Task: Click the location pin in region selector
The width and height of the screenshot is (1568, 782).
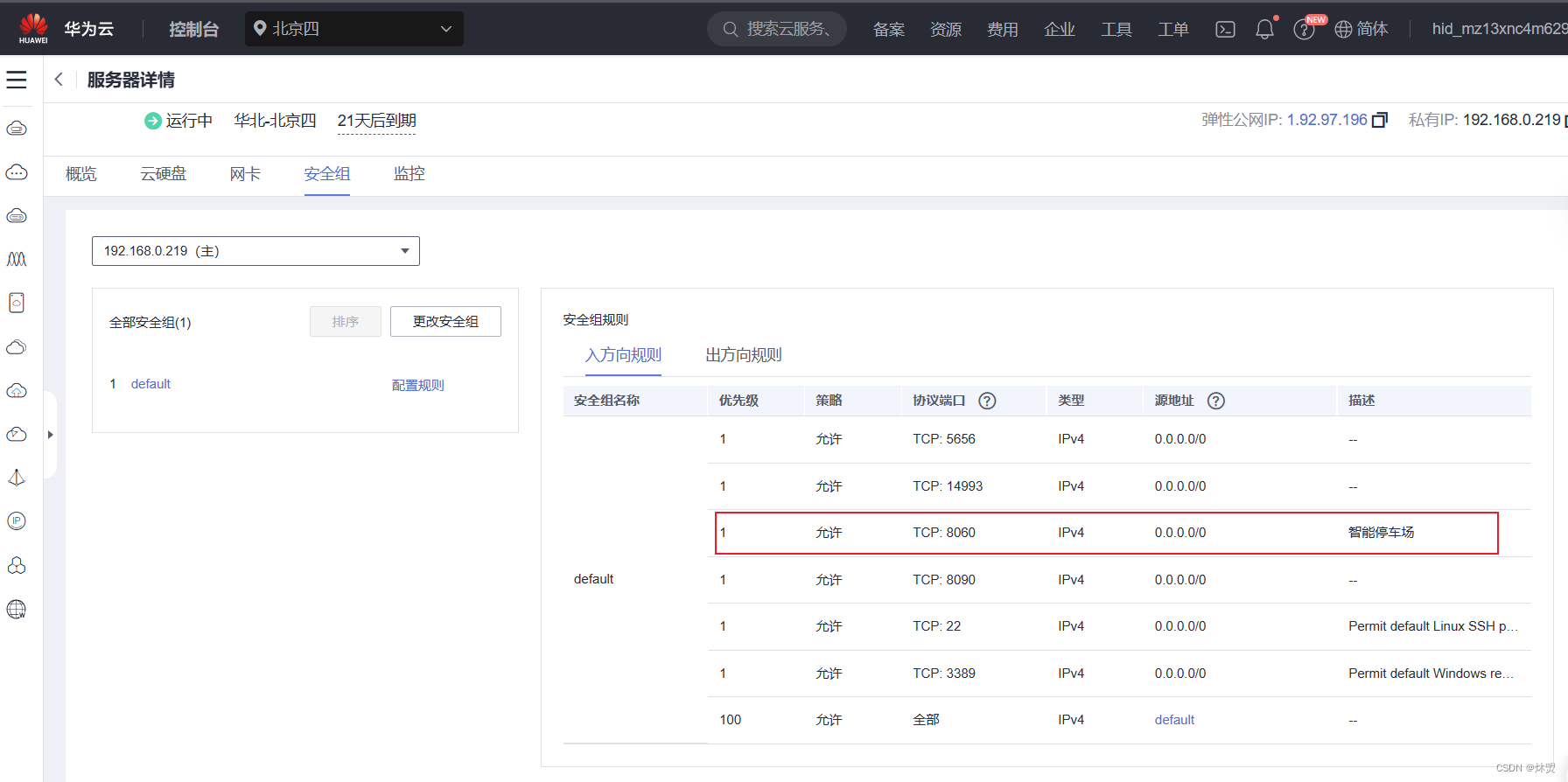Action: (260, 29)
